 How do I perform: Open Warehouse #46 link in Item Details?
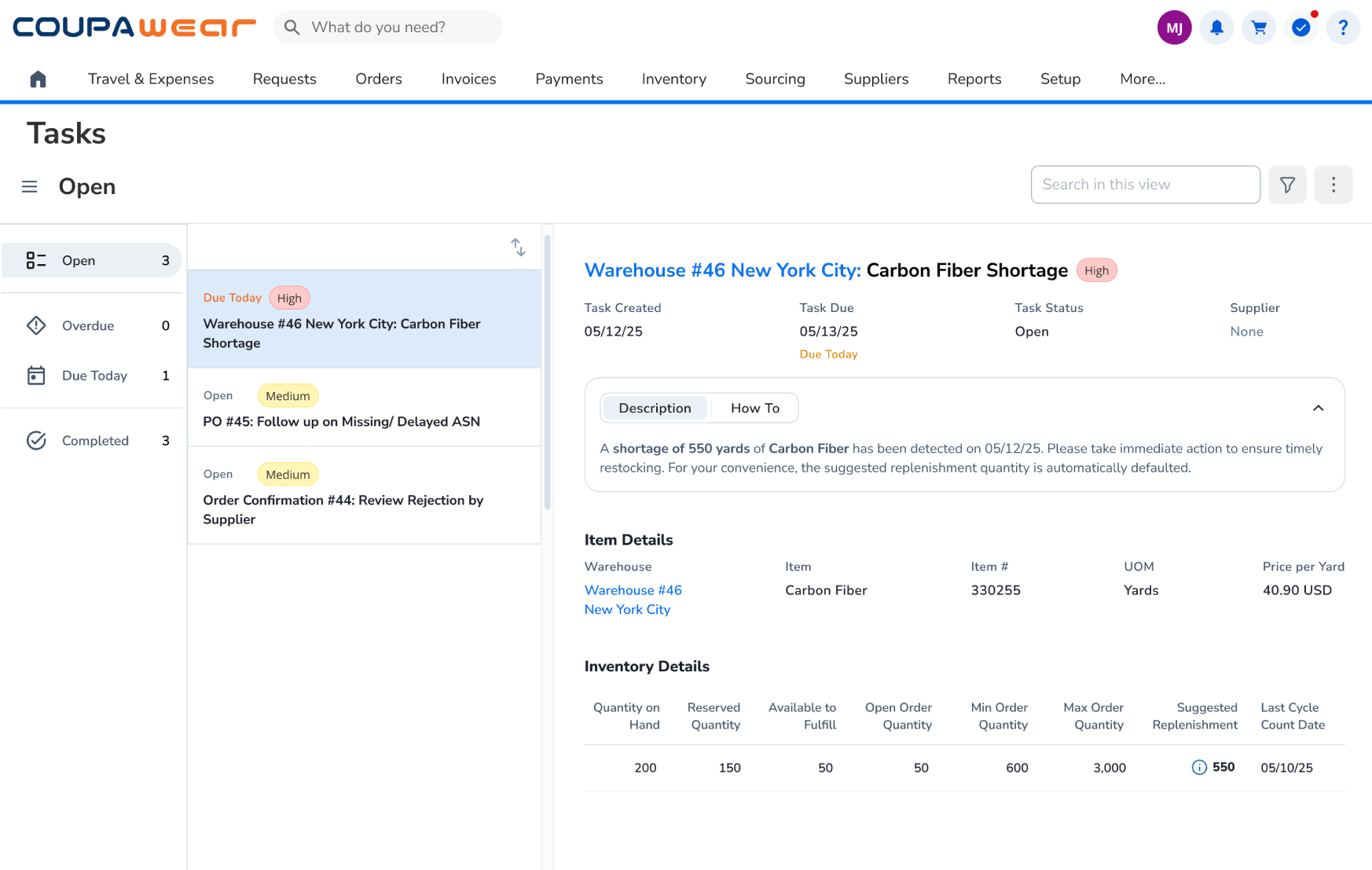tap(633, 600)
